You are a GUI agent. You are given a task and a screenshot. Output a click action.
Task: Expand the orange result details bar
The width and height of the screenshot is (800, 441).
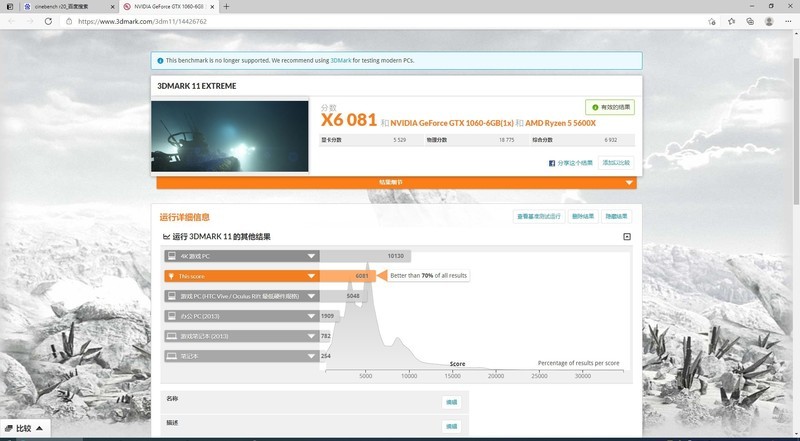point(396,182)
